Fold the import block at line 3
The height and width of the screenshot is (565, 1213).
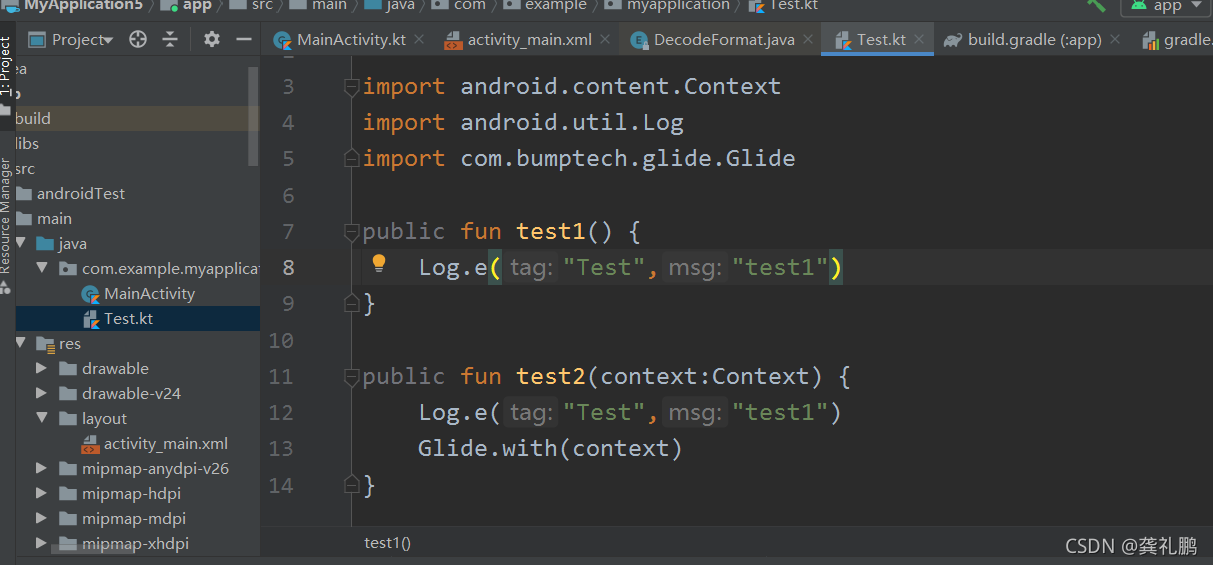[x=351, y=88]
